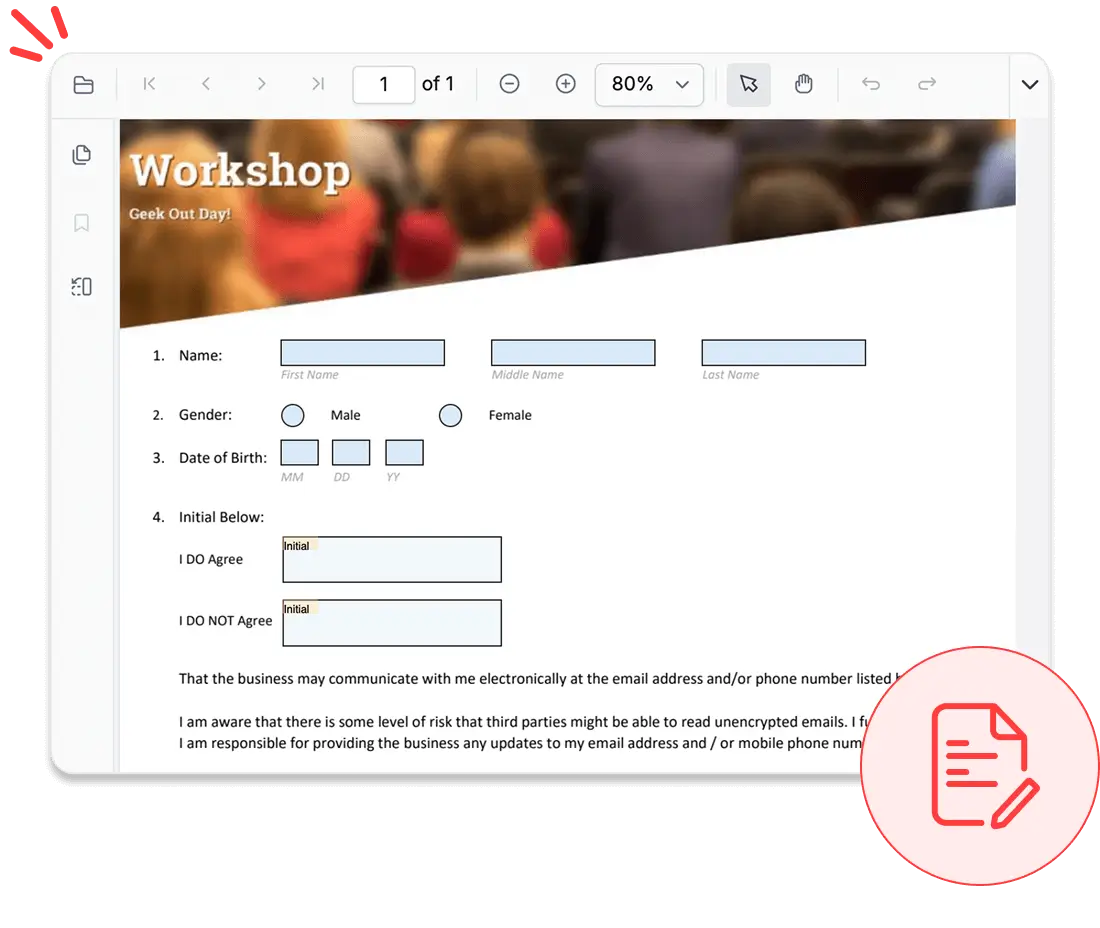Show the bookmarks panel
This screenshot has width=1100, height=928.
81,222
